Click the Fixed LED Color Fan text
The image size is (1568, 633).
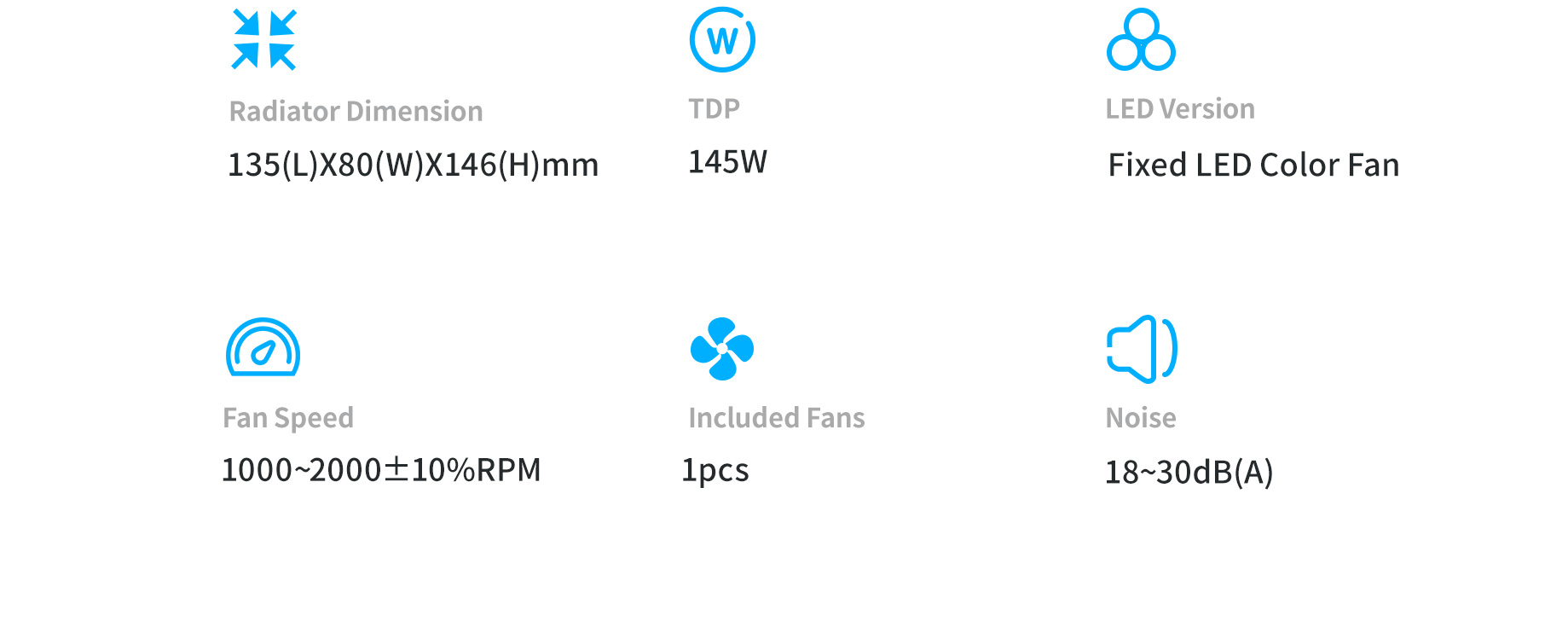1253,165
